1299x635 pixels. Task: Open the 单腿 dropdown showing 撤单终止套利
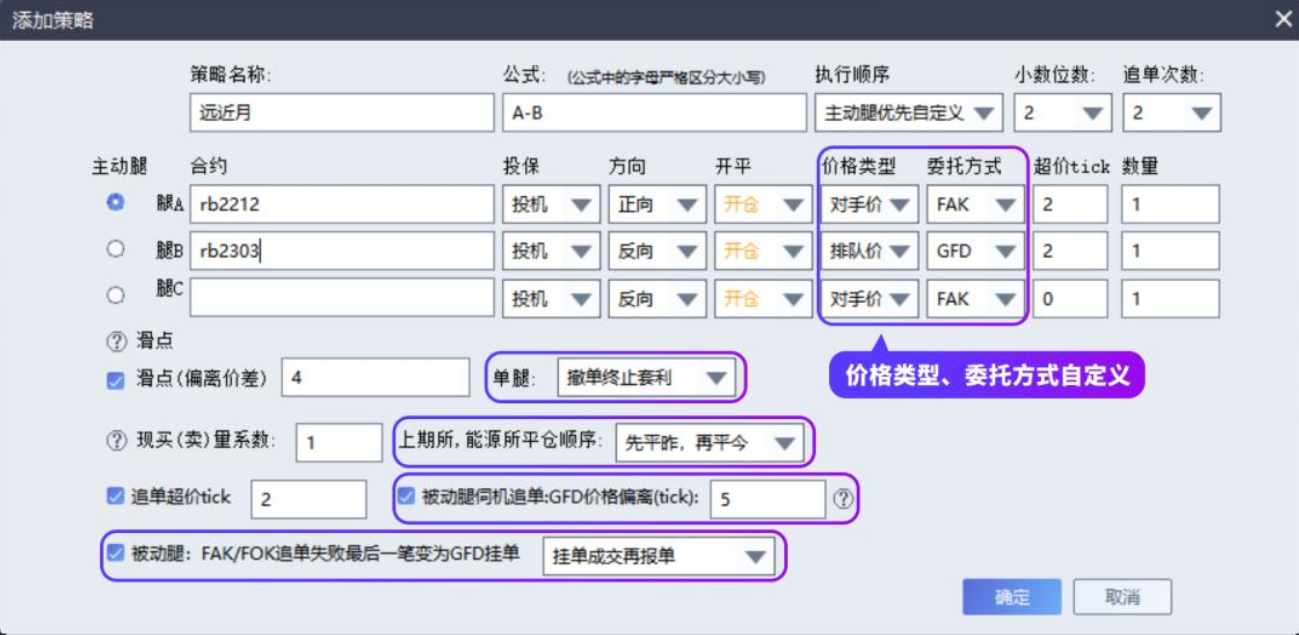point(645,377)
